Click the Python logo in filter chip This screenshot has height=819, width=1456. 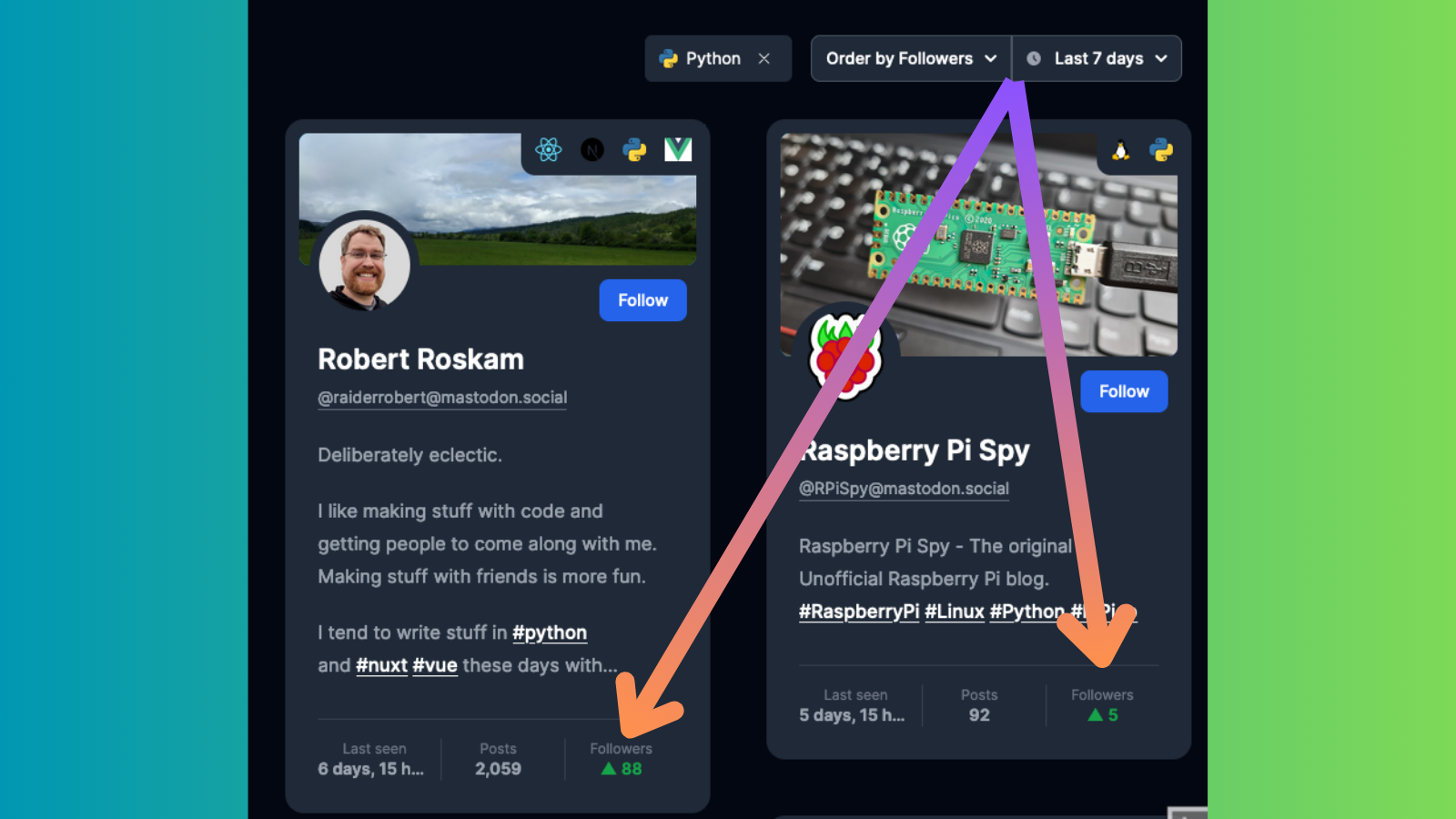point(669,58)
